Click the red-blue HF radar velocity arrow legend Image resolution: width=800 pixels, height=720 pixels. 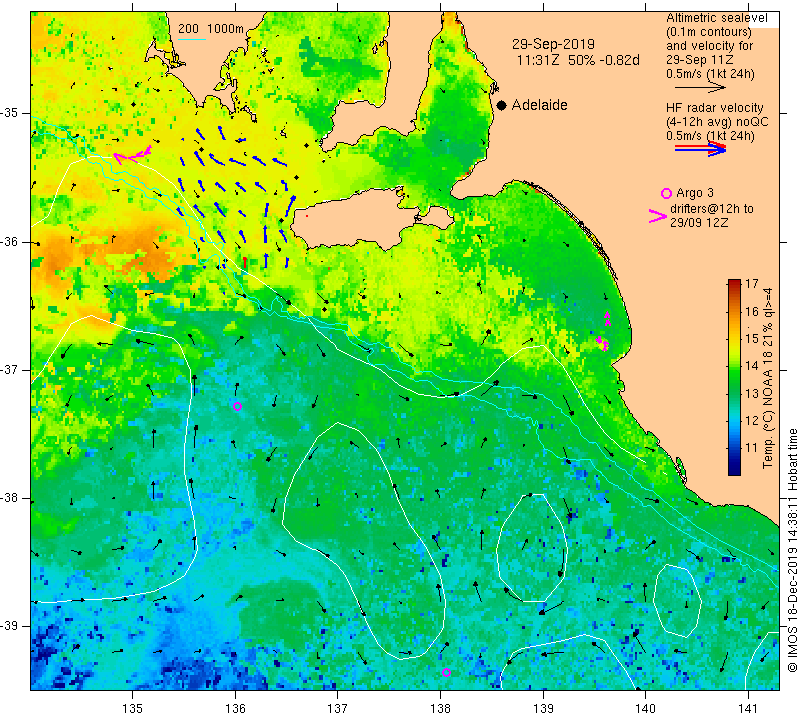(x=700, y=149)
